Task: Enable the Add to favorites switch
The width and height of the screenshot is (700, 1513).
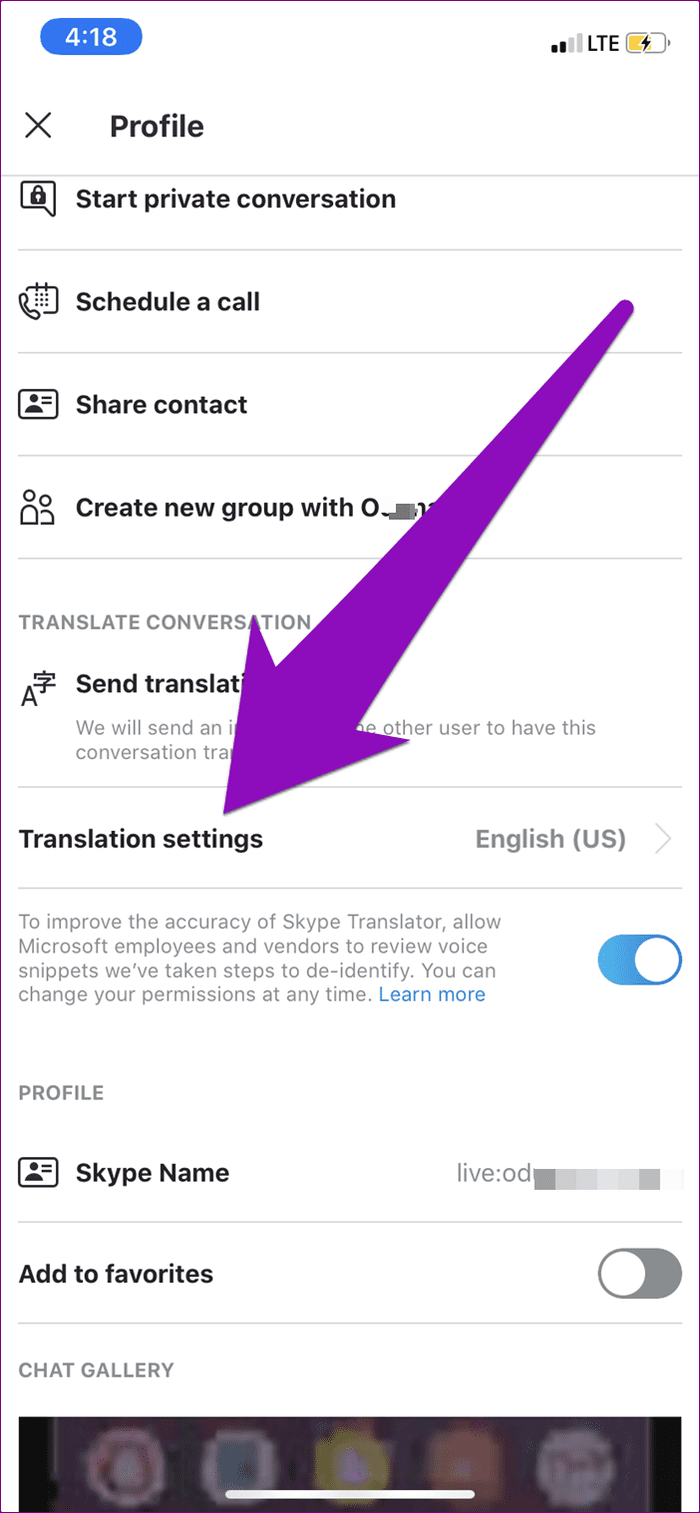Action: coord(639,1273)
